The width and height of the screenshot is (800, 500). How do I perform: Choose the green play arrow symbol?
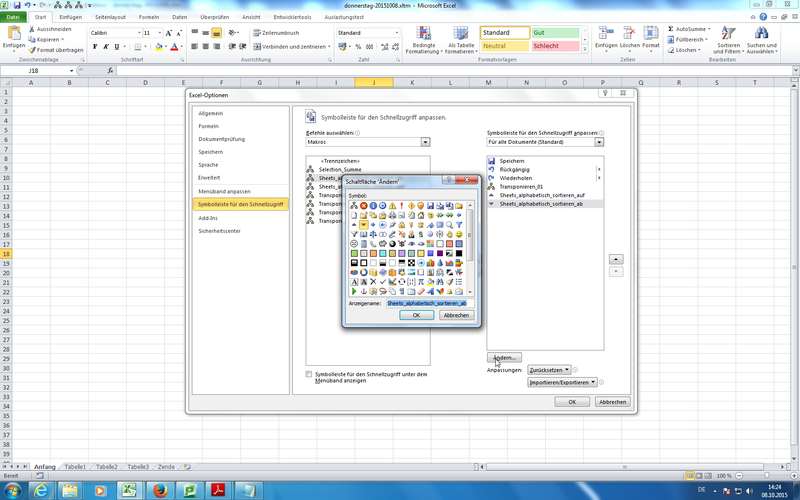tap(354, 291)
